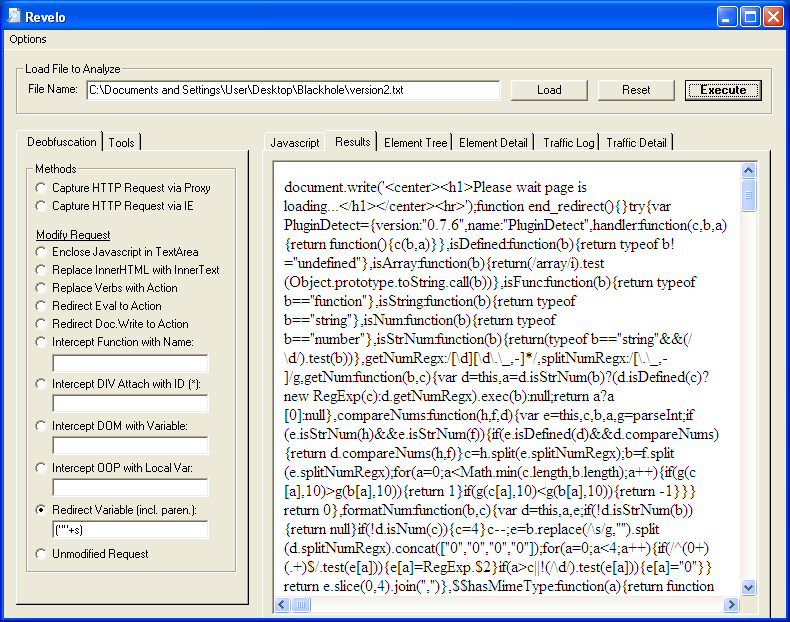Click the Execute button
Viewport: 790px width, 622px height.
click(722, 90)
